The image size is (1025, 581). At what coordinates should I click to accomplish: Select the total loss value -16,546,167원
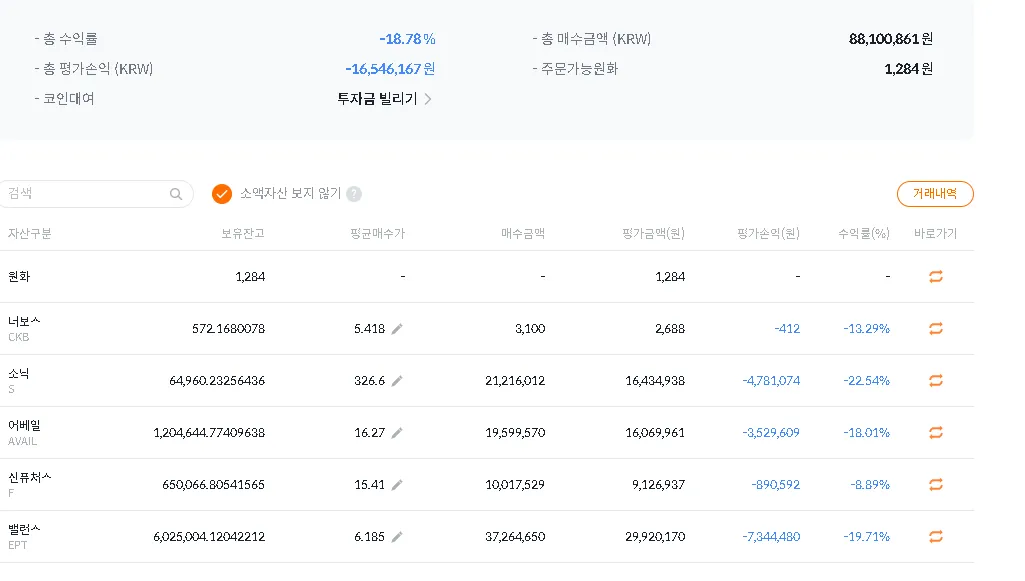[x=390, y=69]
